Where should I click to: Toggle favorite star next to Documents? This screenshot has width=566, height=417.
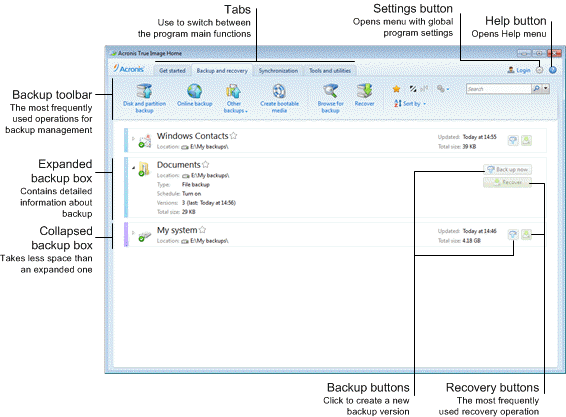point(205,164)
